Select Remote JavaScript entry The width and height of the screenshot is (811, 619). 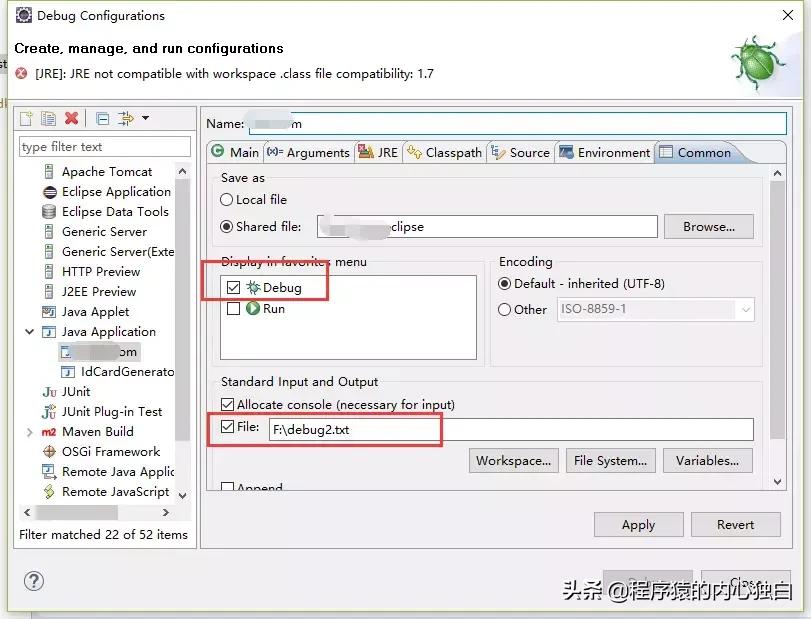(115, 492)
